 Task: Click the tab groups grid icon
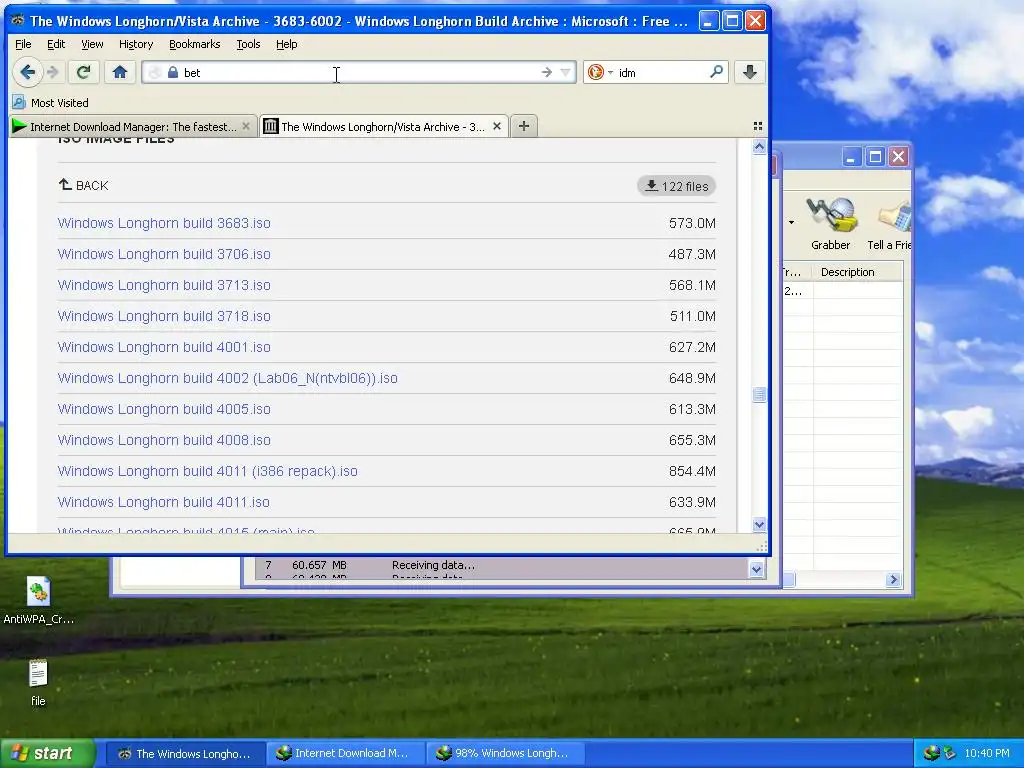coord(758,126)
